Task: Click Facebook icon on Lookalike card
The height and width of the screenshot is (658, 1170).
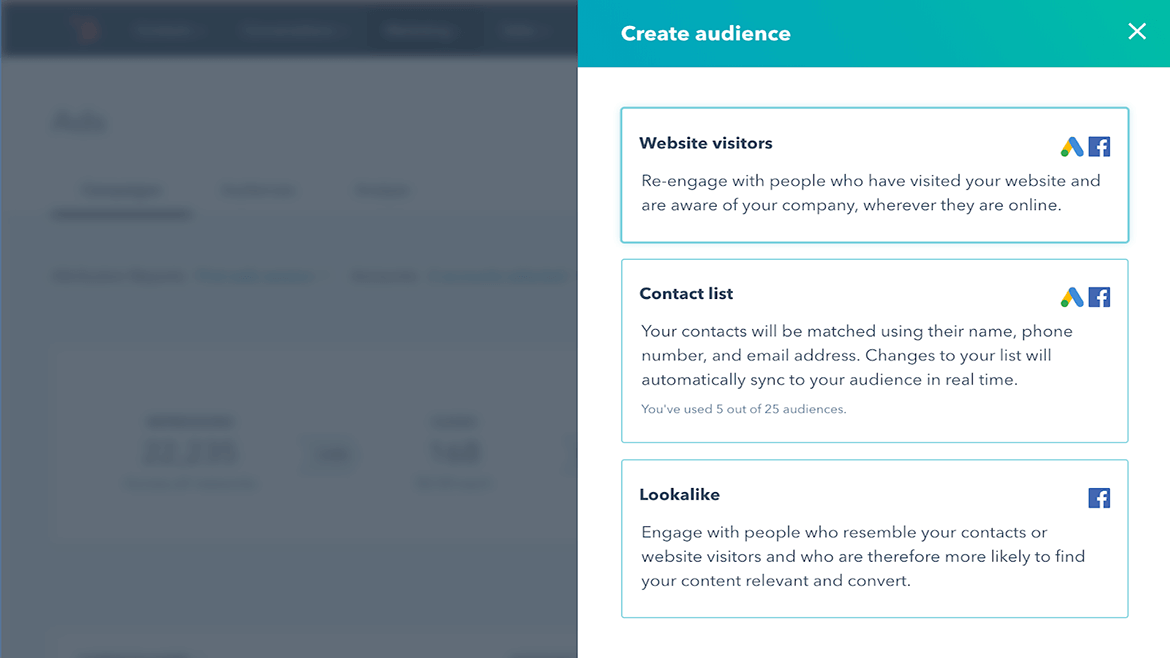Action: click(x=1099, y=498)
